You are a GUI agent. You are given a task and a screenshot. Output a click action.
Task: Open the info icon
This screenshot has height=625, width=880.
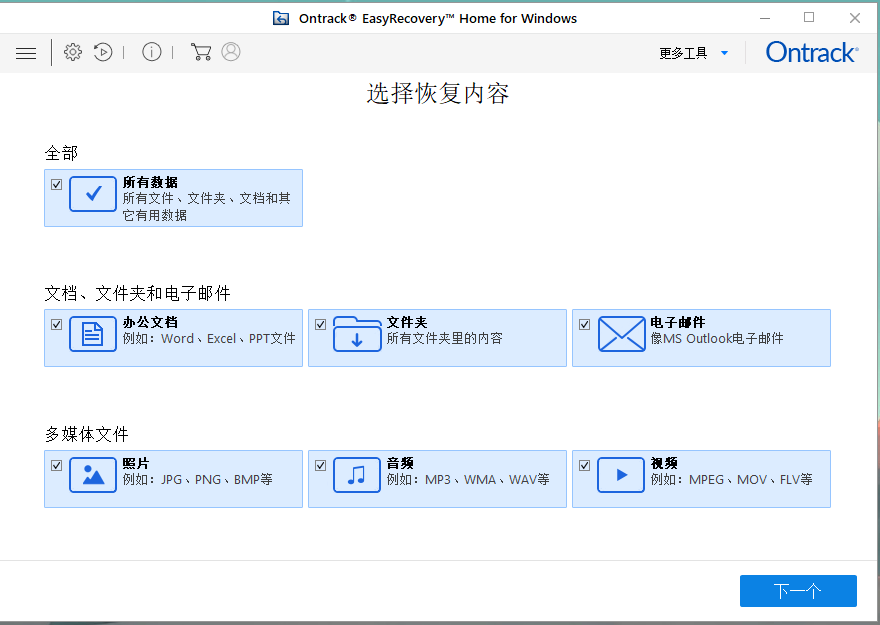pos(152,52)
